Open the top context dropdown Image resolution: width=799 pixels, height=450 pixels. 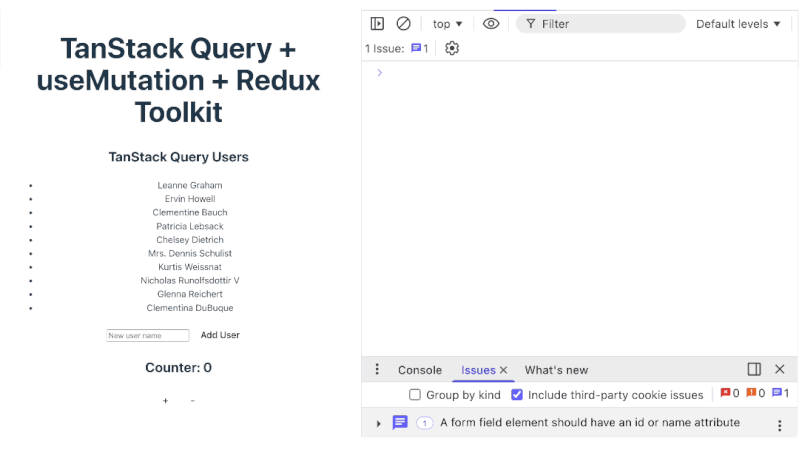[447, 24]
